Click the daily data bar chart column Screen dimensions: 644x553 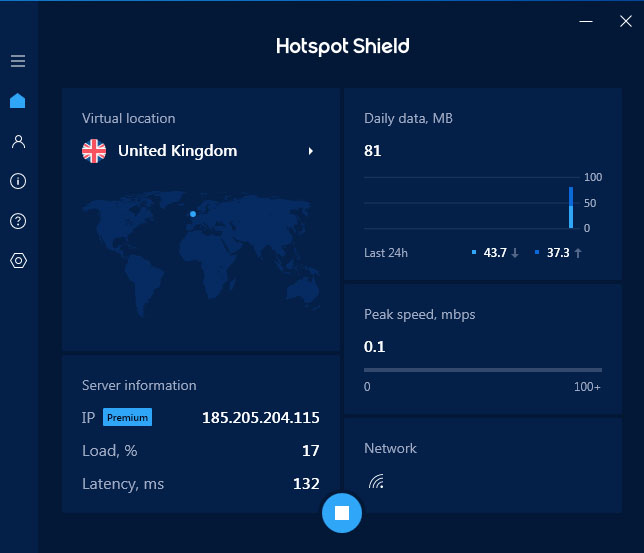(571, 207)
